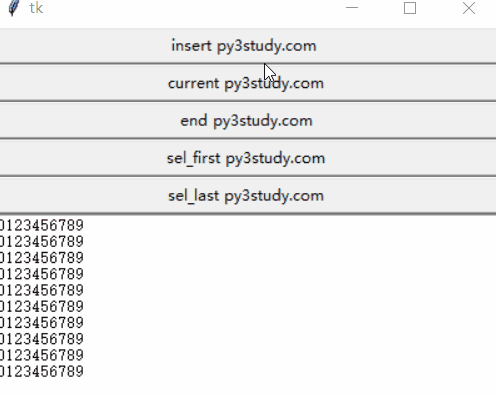Set cursor in last 0123456789 line
The width and height of the screenshot is (496, 395).
point(42,371)
